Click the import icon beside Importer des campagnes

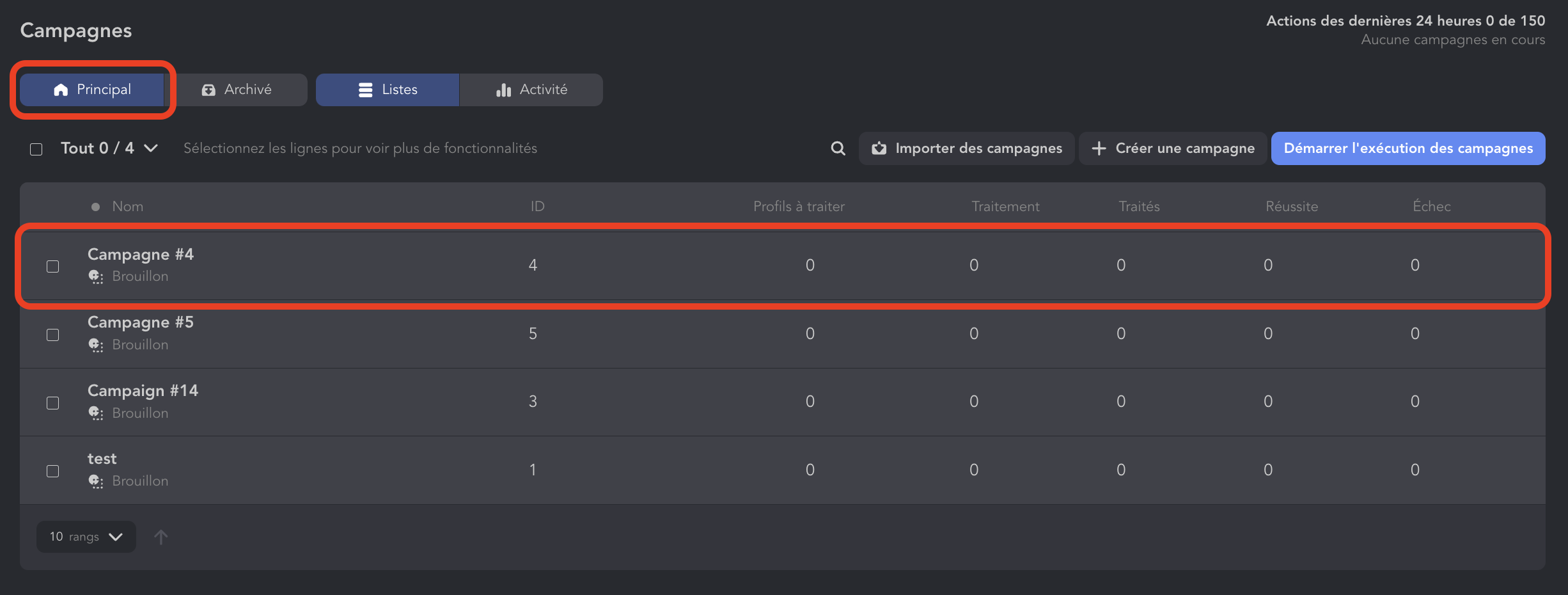[879, 148]
